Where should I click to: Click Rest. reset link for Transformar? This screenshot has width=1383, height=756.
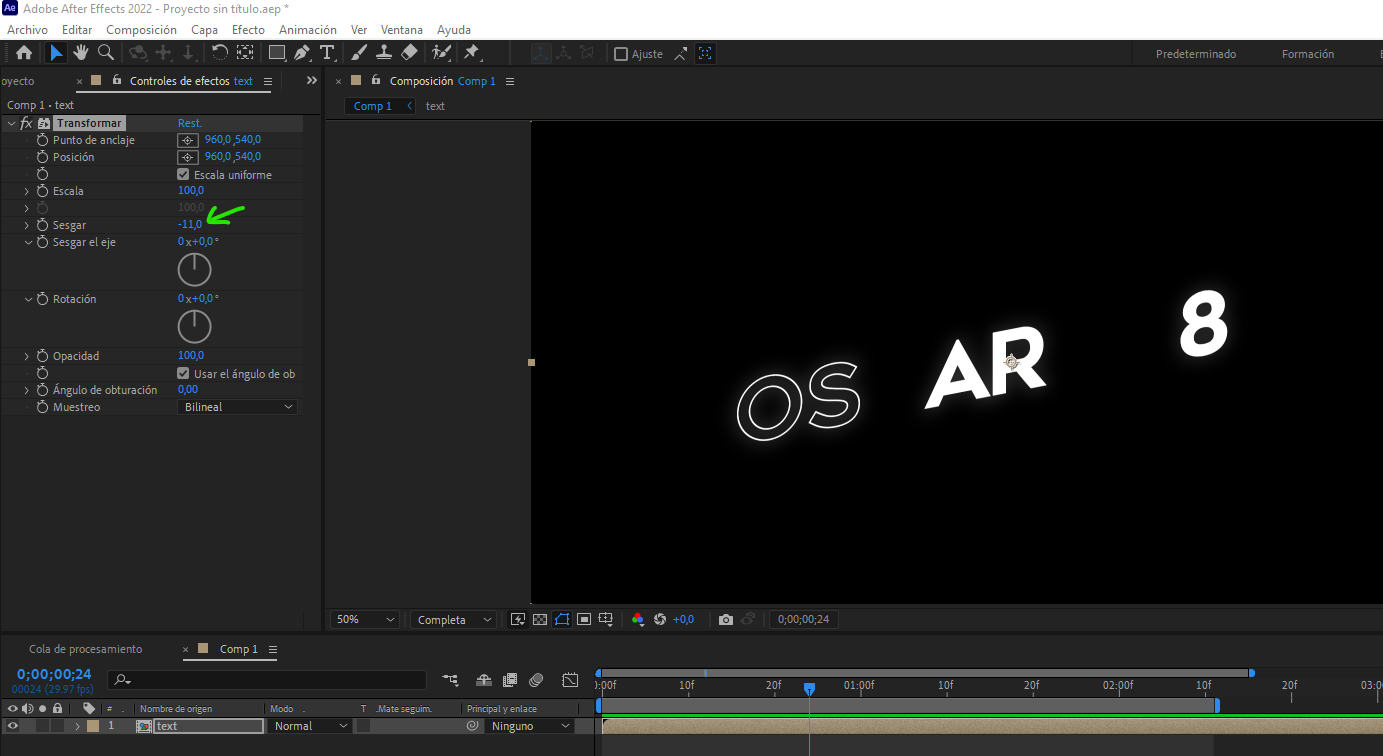(190, 123)
